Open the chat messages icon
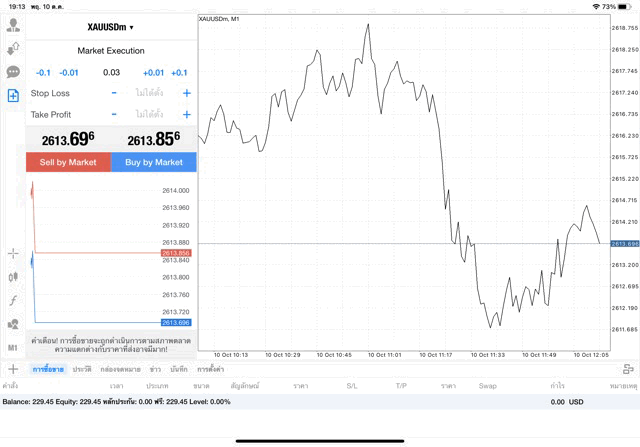Screen dimensions: 640x447 coord(13,72)
